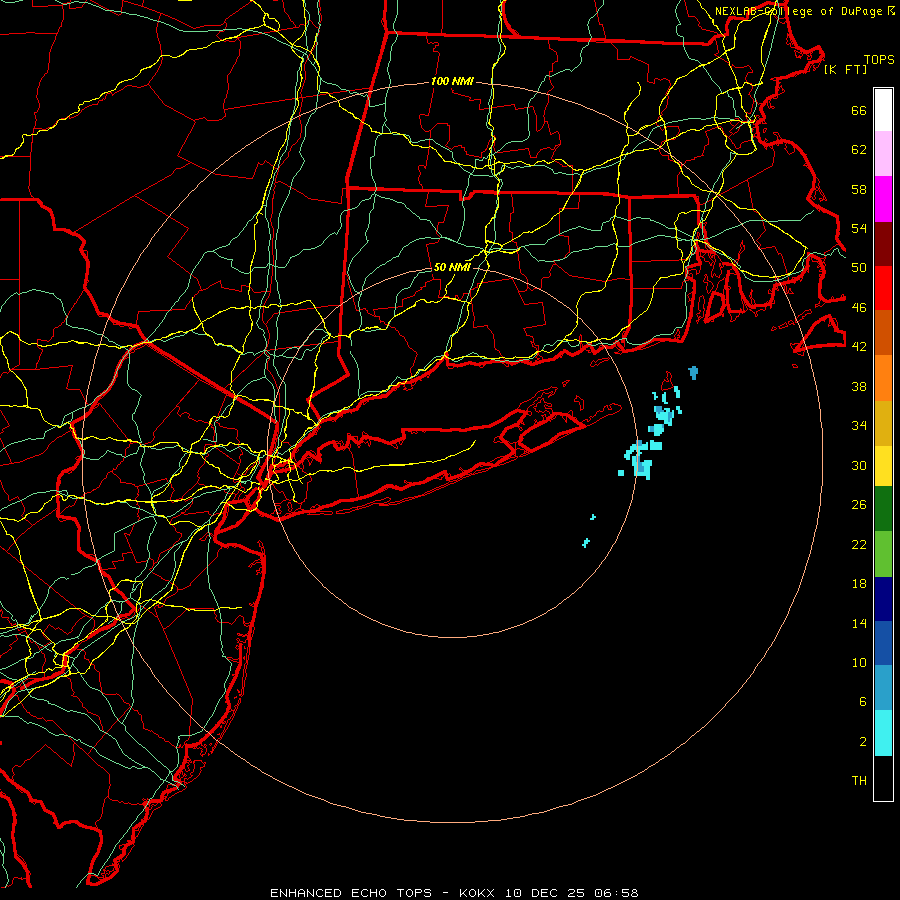The width and height of the screenshot is (900, 900).
Task: Pick the maroon legend color block
Action: point(883,243)
